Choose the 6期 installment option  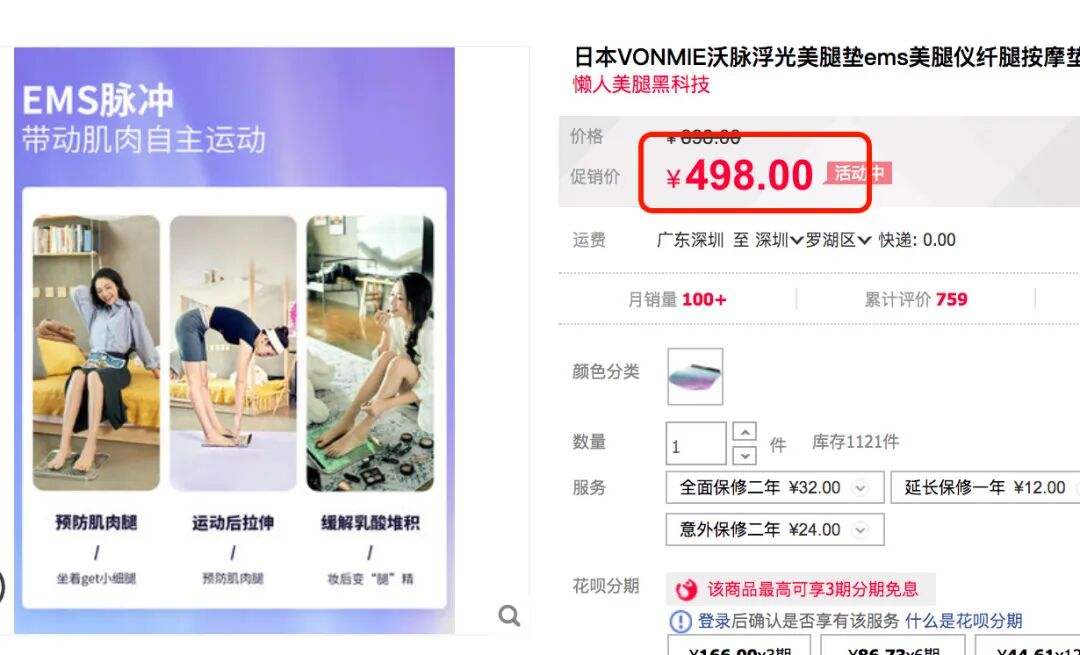(892, 646)
